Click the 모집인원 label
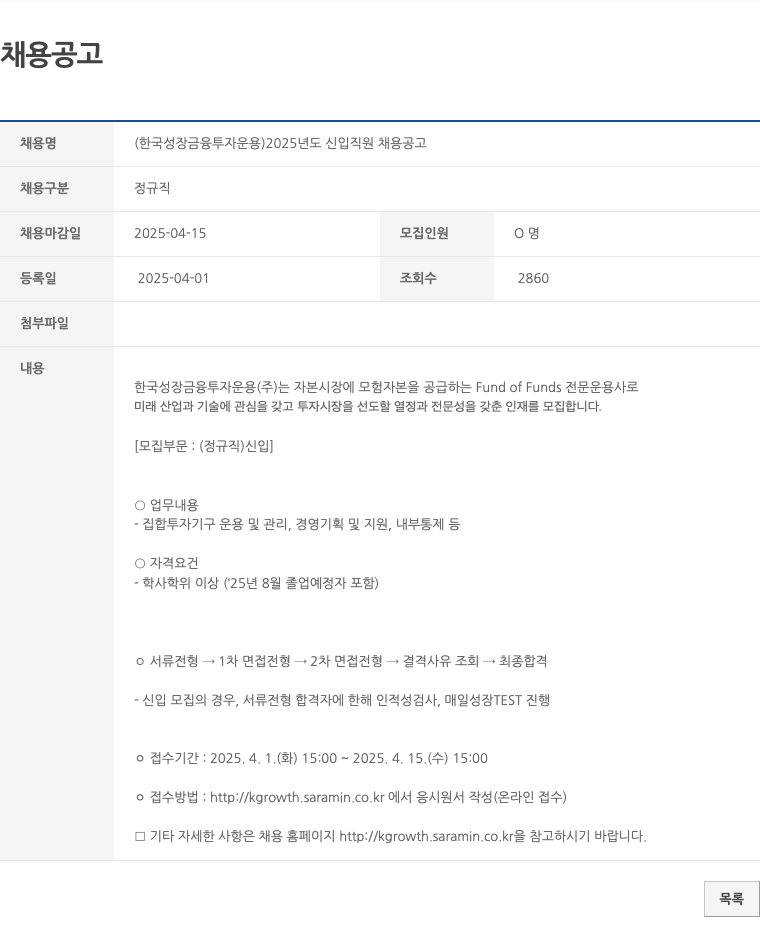 tap(424, 233)
